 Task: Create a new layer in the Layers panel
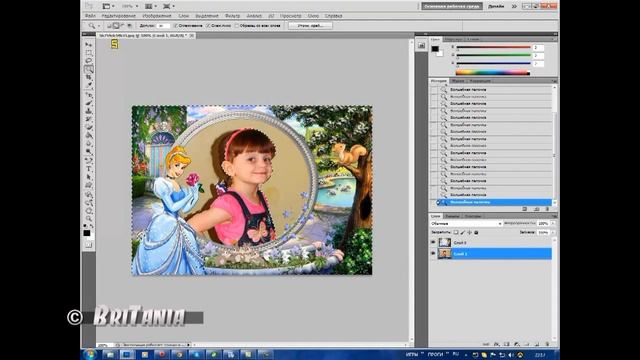[536, 344]
